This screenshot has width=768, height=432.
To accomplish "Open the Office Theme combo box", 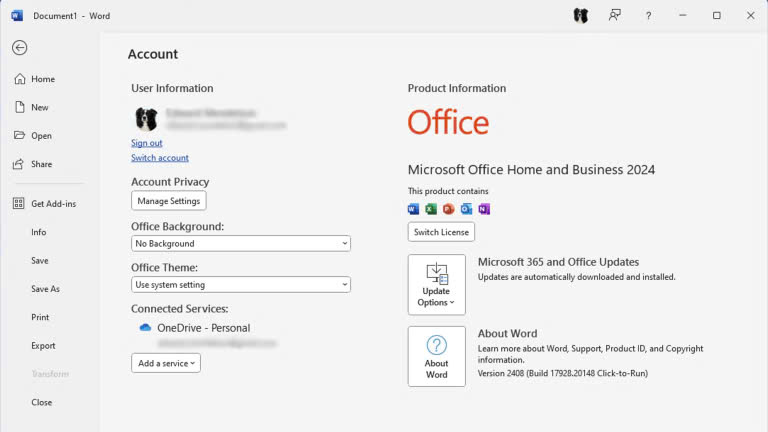I will tap(241, 285).
